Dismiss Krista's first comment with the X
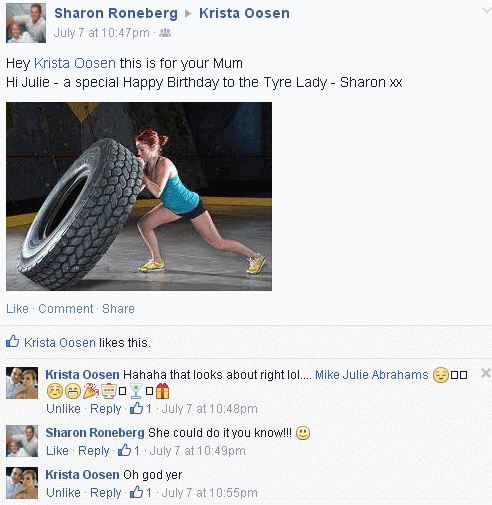 (486, 373)
